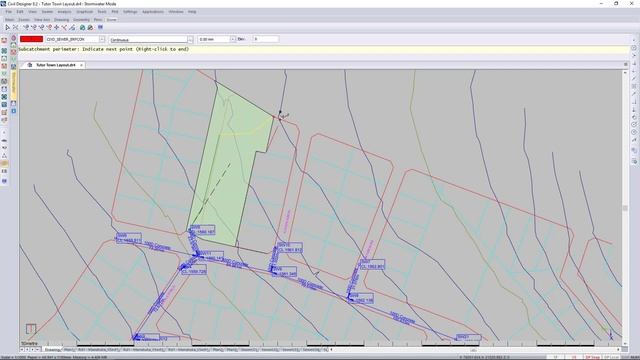Close the Tutor Town Layout.dr4 tab
Image resolution: width=640 pixels, height=360 pixels.
[81, 65]
